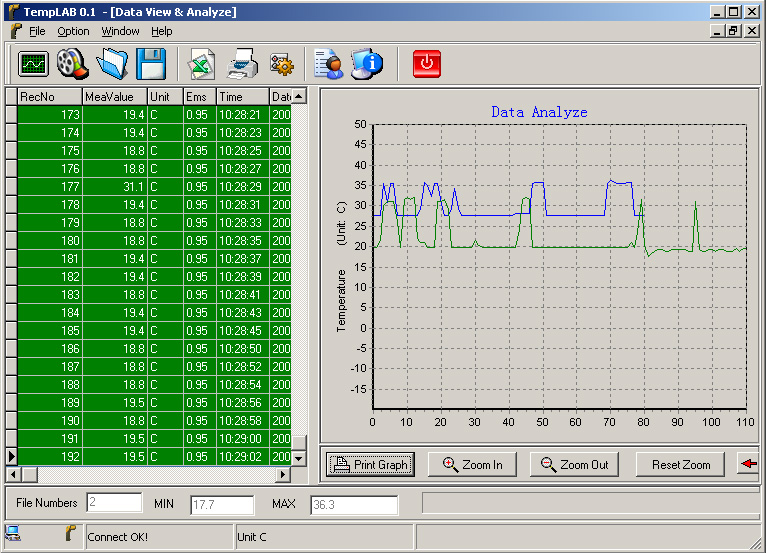Select the row with RecNo 177

pos(150,187)
